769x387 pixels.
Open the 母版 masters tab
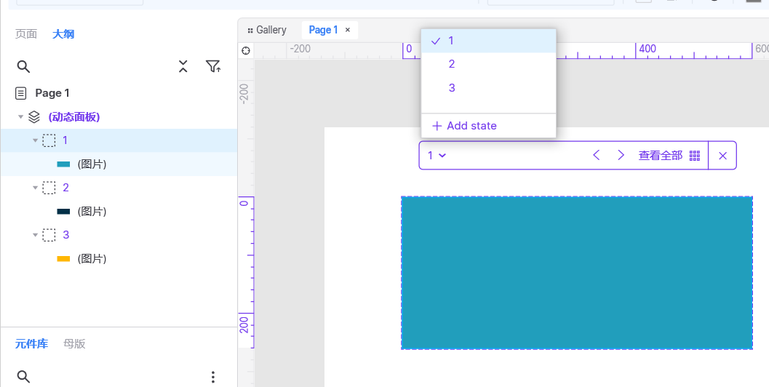click(75, 344)
